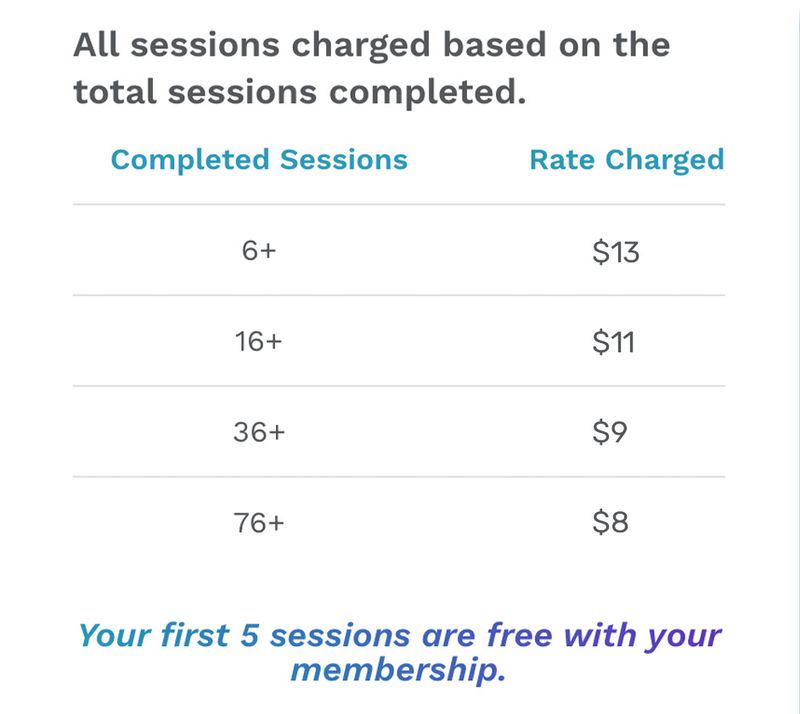Click the word "free" in the footer note

coord(520,635)
